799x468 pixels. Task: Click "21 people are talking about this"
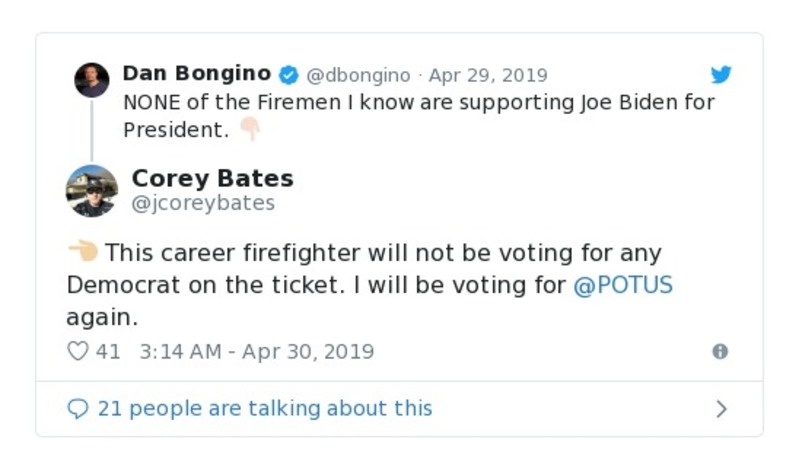pyautogui.click(x=265, y=408)
